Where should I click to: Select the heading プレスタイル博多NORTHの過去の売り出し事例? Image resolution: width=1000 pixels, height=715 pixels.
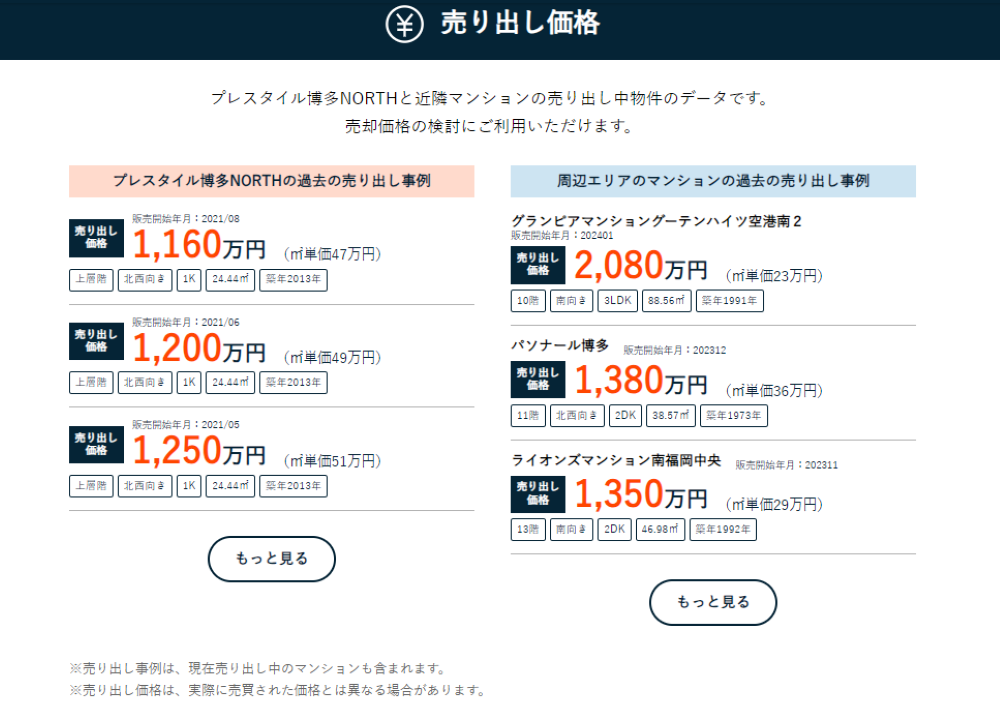(x=272, y=181)
